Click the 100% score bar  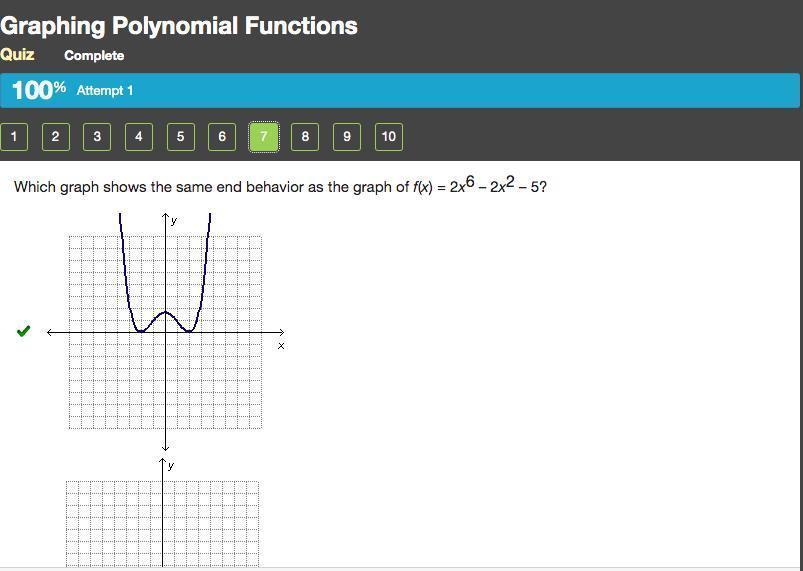pyautogui.click(x=400, y=90)
